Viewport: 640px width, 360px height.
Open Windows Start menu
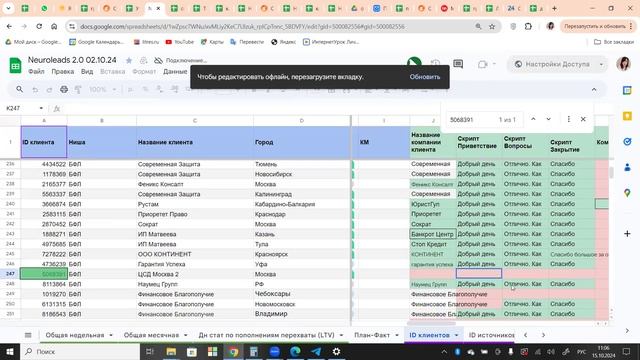[9, 351]
